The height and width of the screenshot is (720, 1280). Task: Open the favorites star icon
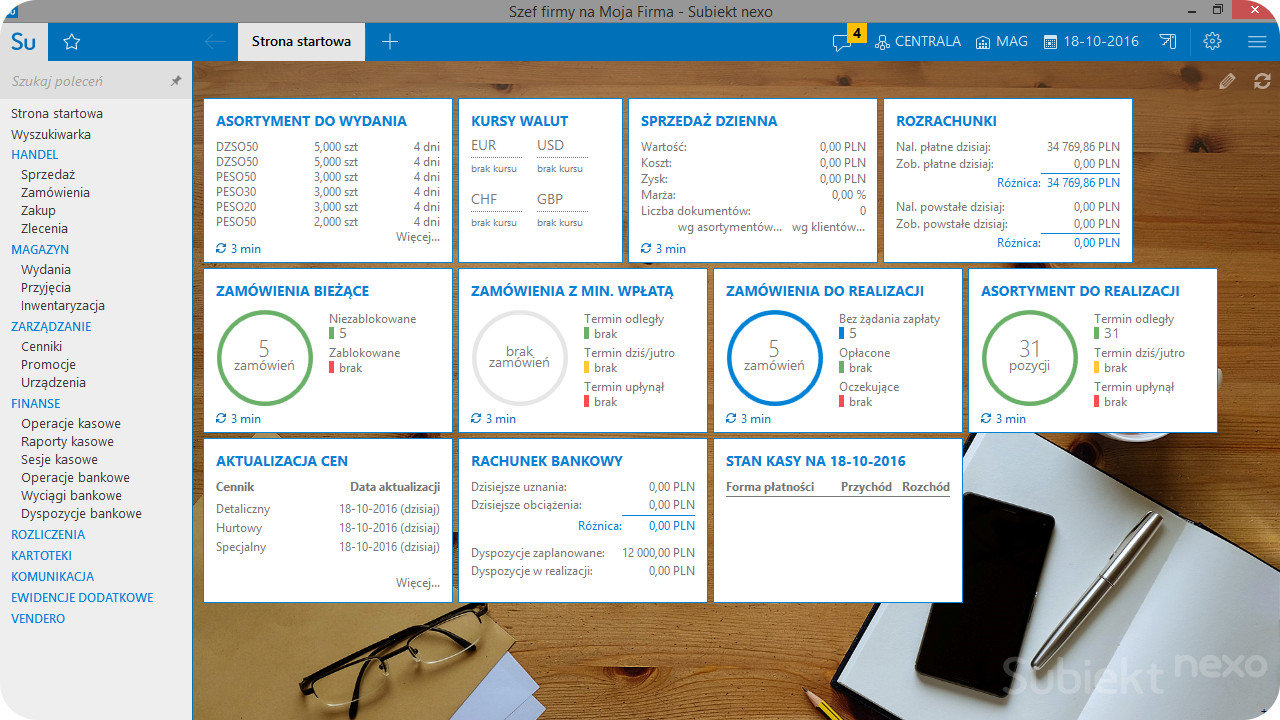coord(71,42)
